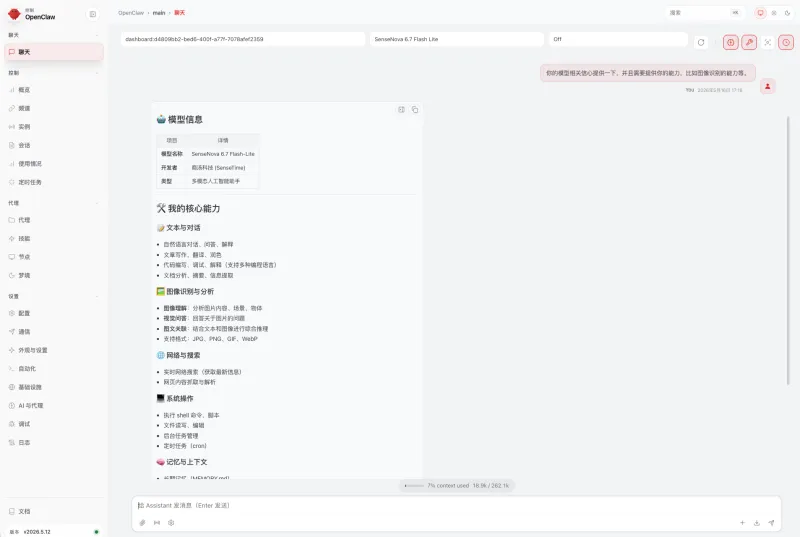
Task: Open 外观与设置 appearance settings
Action: pyautogui.click(x=54, y=350)
